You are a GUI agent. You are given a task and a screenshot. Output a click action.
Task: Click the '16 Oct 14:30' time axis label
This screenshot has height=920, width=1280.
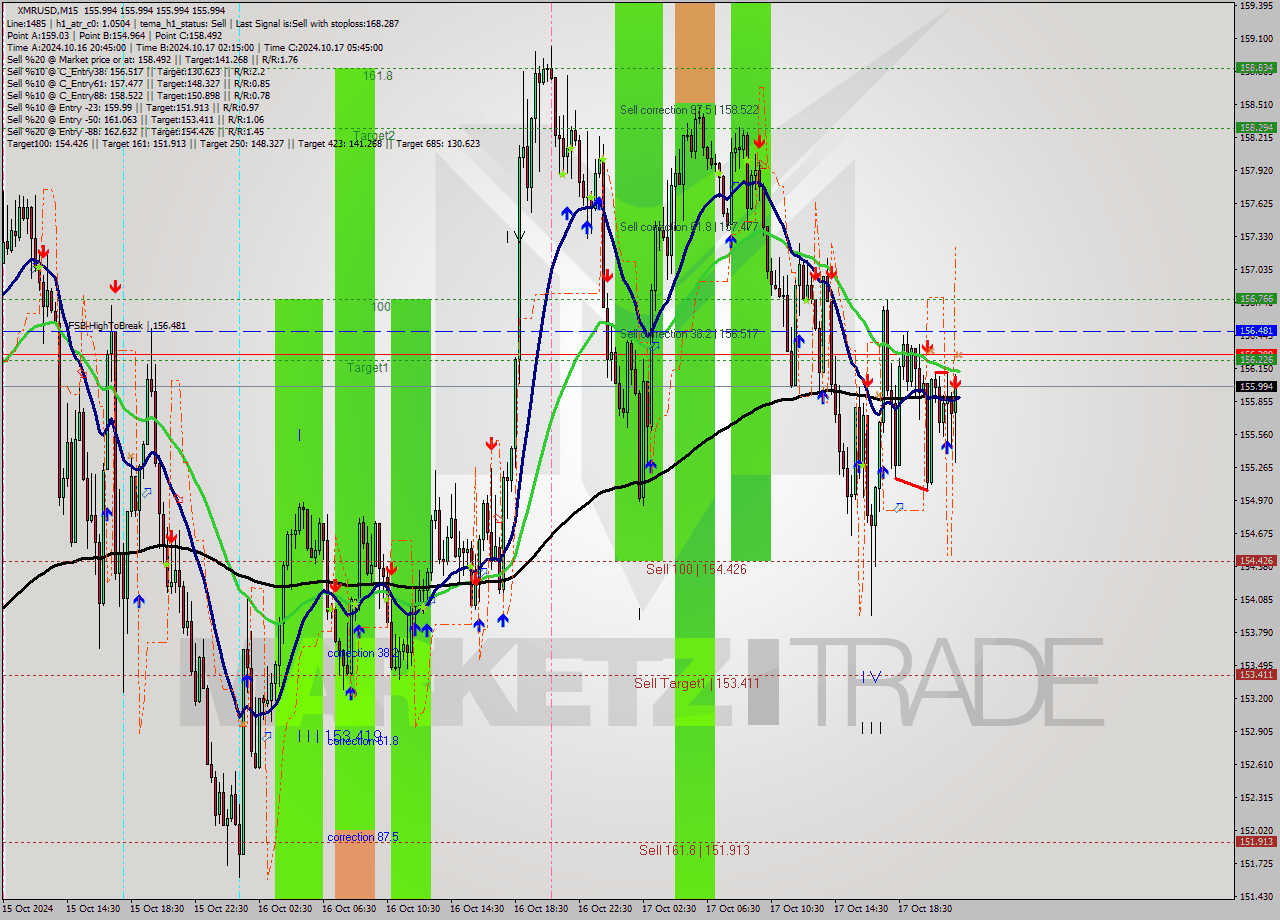477,909
